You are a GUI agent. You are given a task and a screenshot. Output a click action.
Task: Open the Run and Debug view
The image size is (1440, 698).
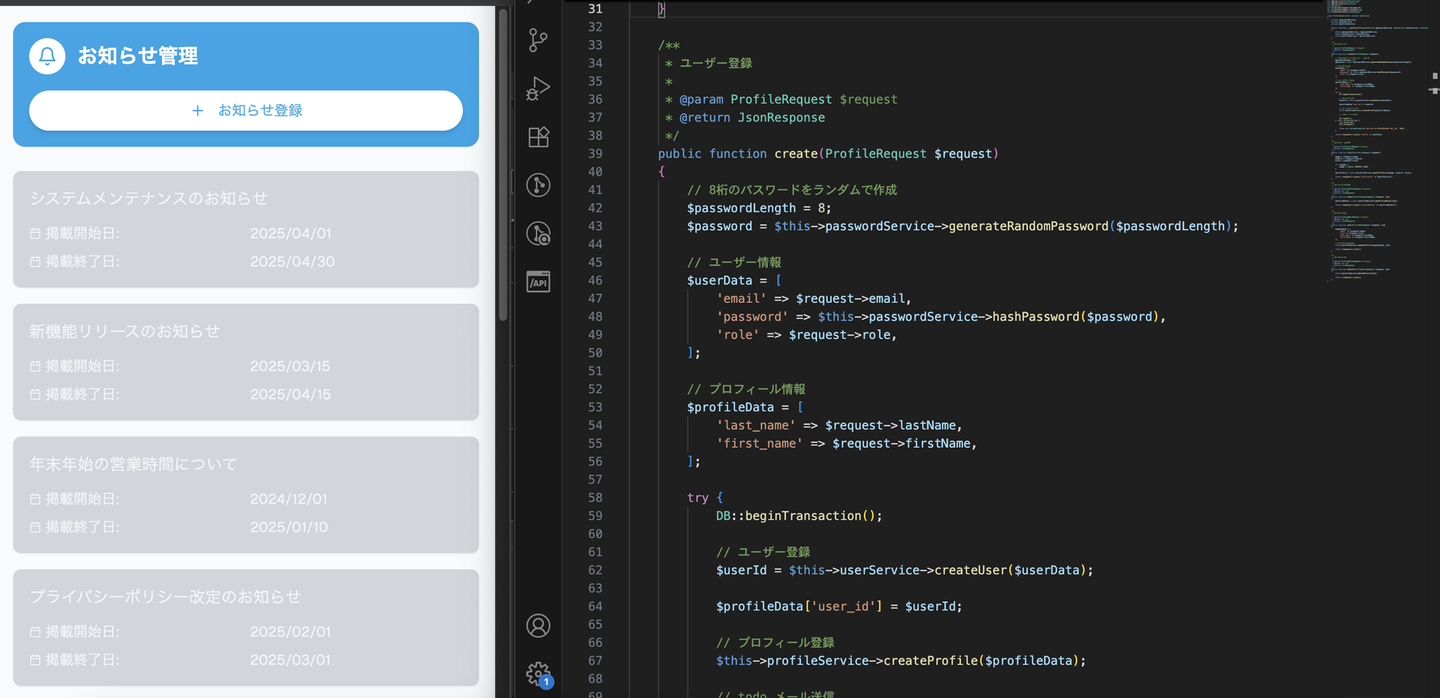point(538,89)
